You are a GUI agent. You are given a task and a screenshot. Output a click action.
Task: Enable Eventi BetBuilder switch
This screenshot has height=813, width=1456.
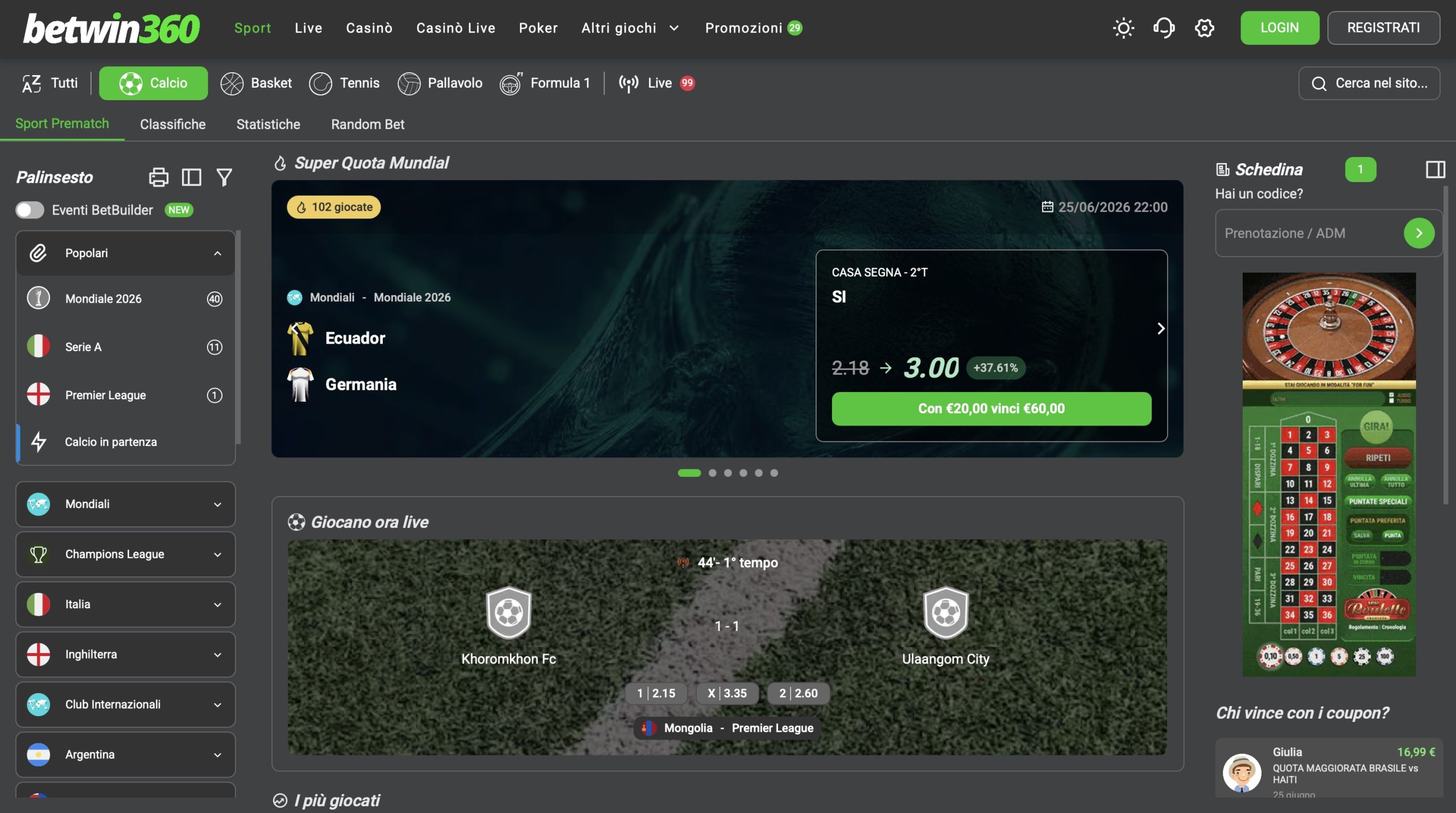click(30, 210)
